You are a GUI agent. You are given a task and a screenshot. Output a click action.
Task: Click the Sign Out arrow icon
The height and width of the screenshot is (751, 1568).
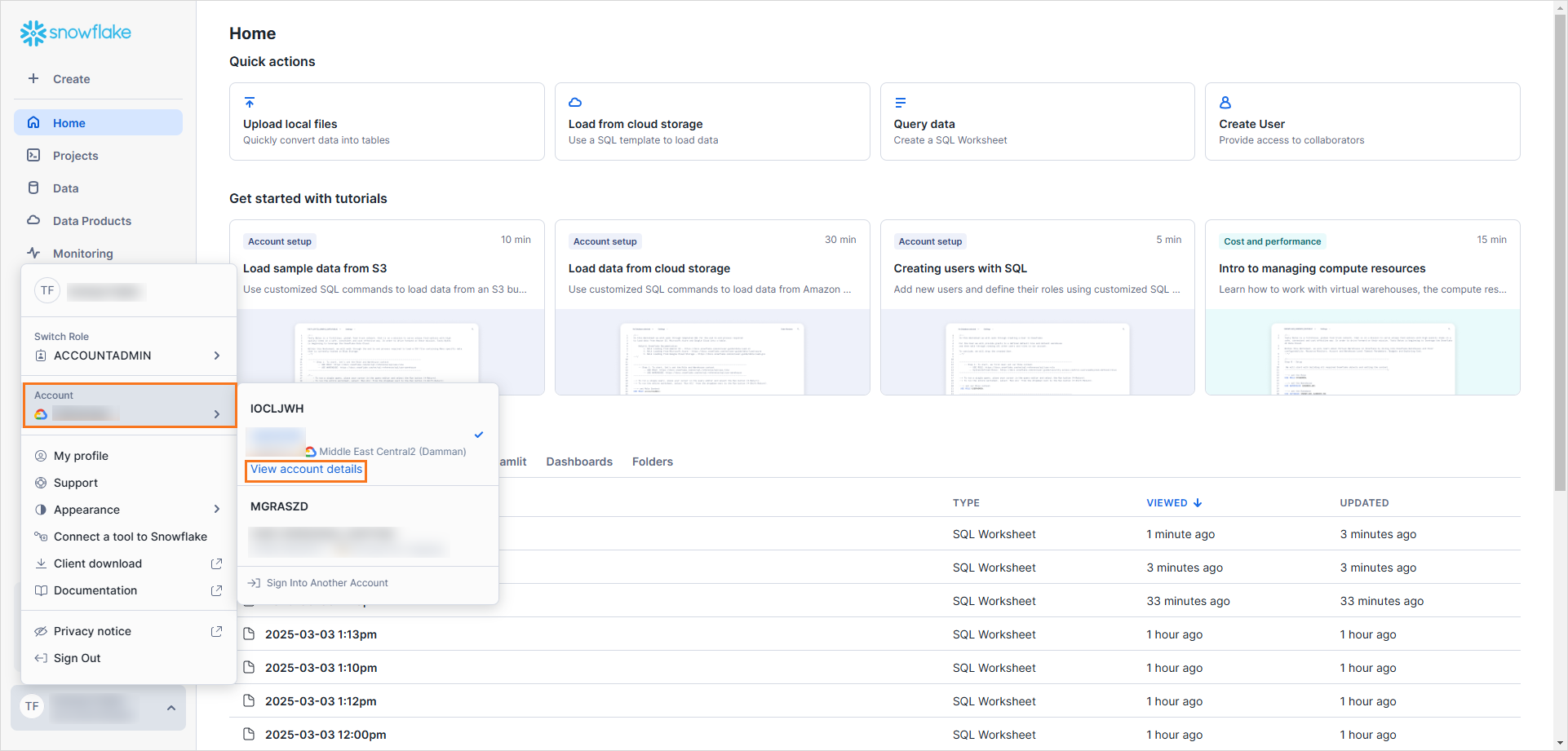[x=41, y=658]
